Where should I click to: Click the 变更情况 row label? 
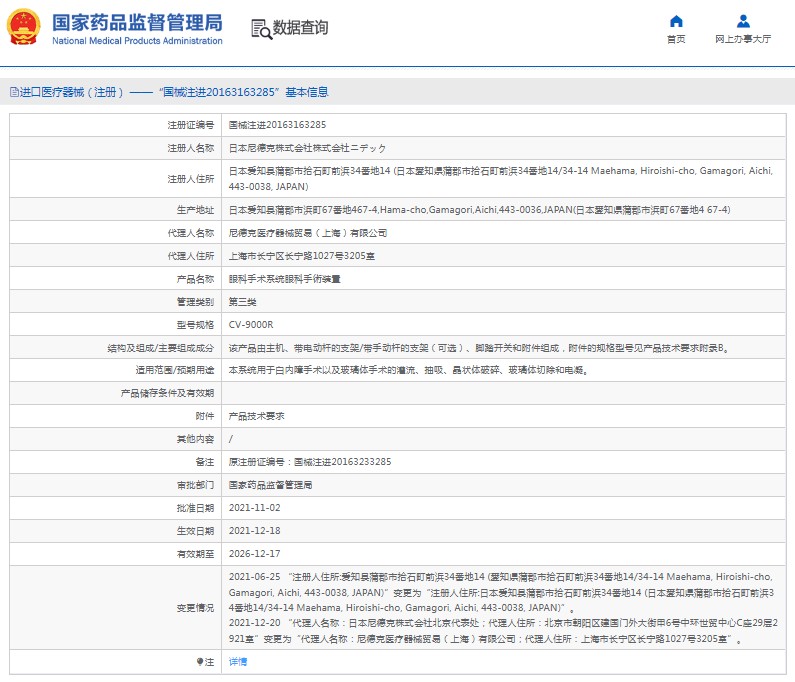(194, 608)
